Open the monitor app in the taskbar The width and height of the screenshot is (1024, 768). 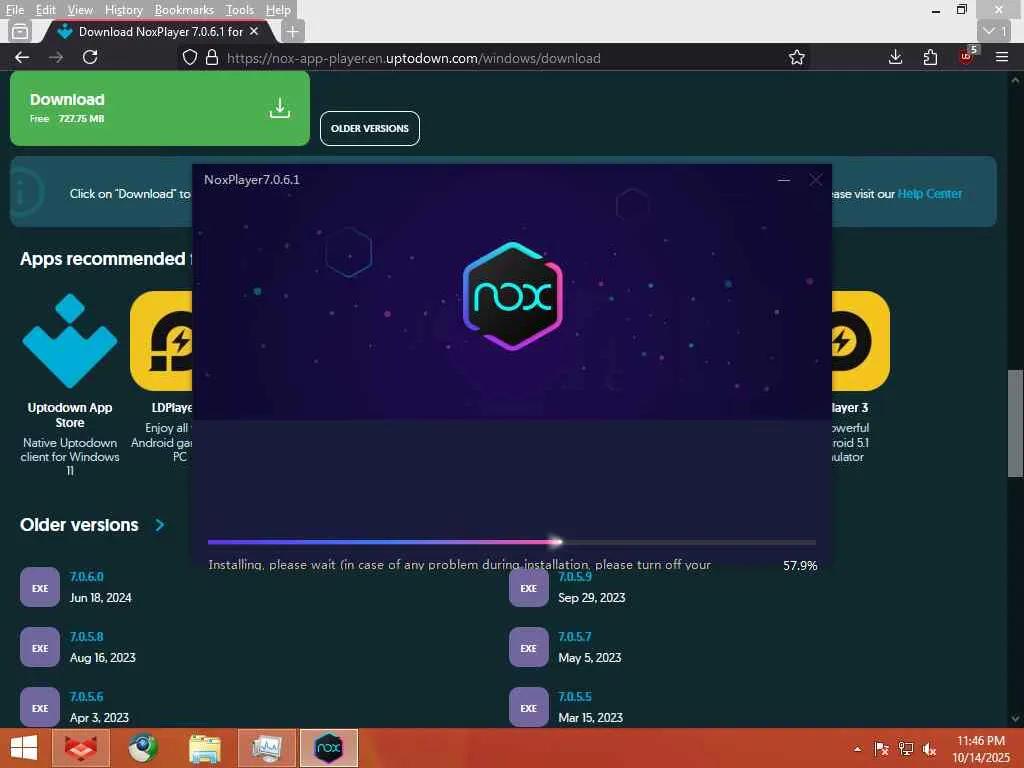pos(266,748)
